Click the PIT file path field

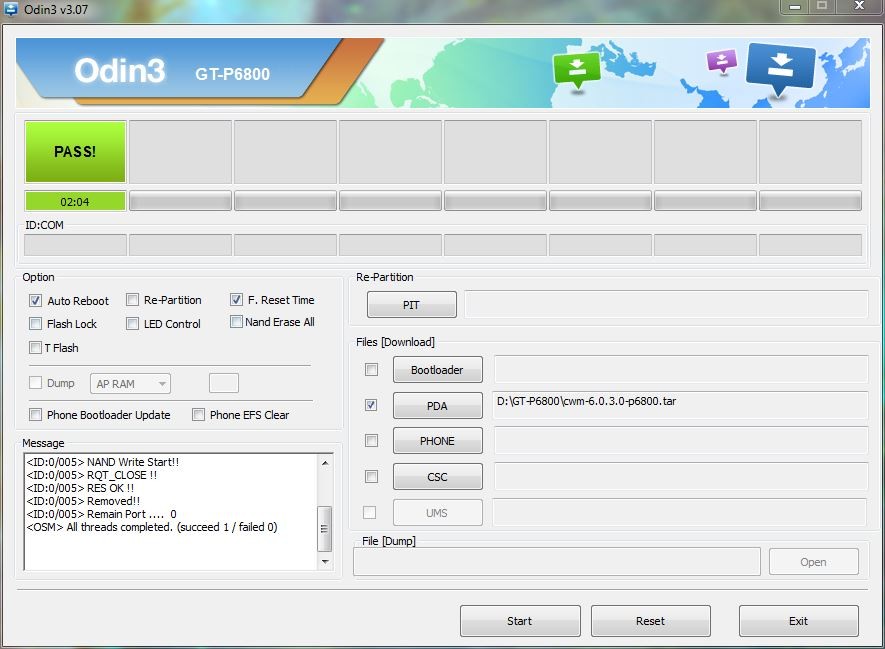coord(666,305)
